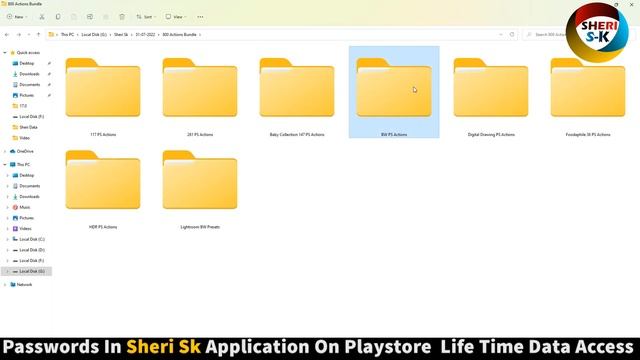Click the Music icon in sidebar
The height and width of the screenshot is (360, 640).
(x=15, y=207)
